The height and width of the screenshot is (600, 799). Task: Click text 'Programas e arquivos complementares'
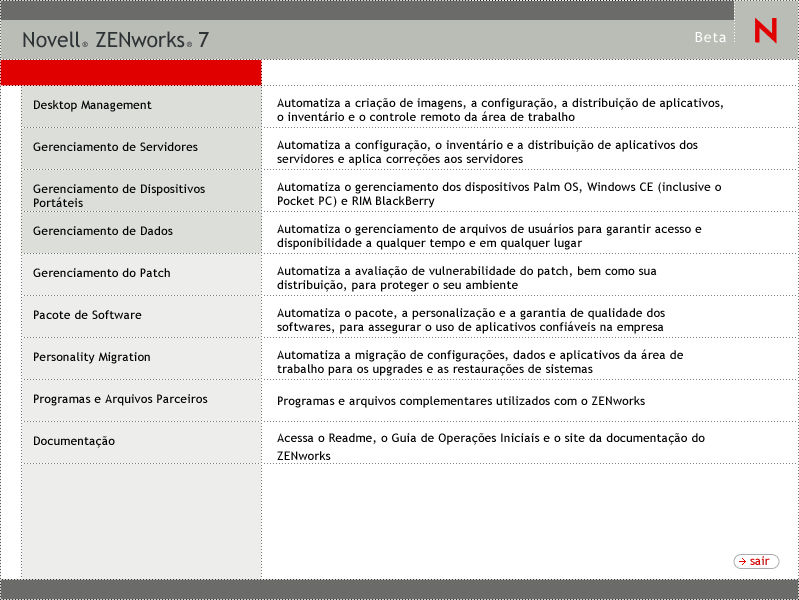[x=461, y=401]
